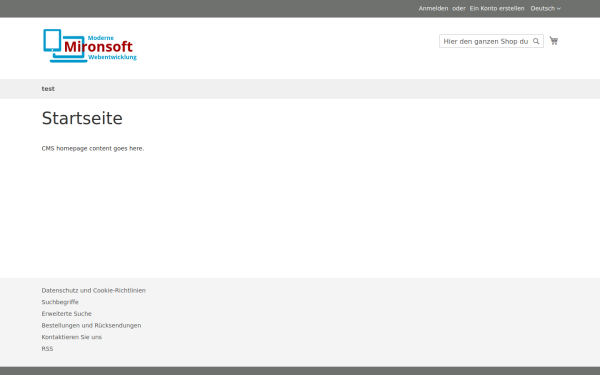Click Kontaktieren Sie uns link

pos(72,337)
